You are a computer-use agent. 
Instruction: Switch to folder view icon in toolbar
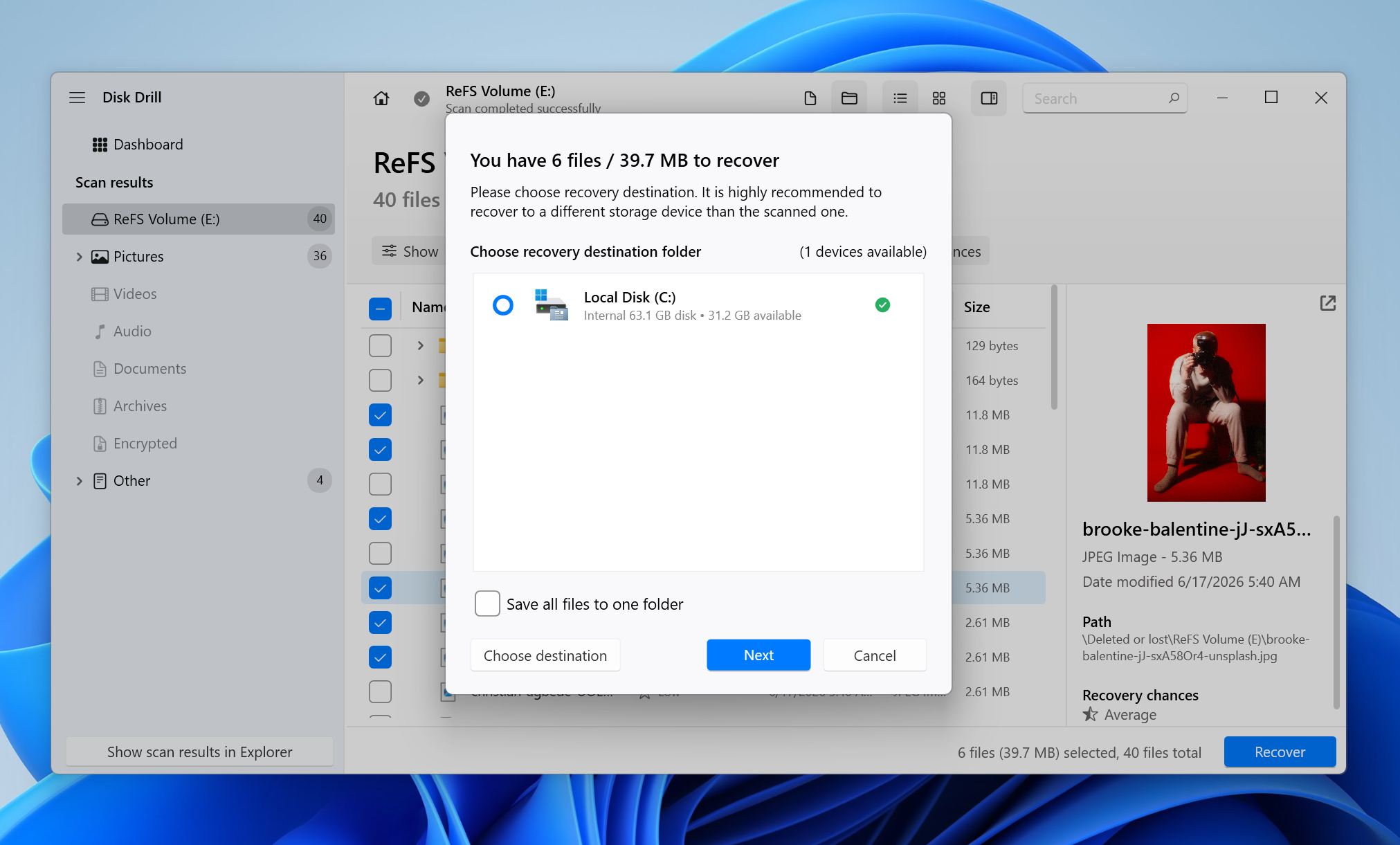coord(849,98)
